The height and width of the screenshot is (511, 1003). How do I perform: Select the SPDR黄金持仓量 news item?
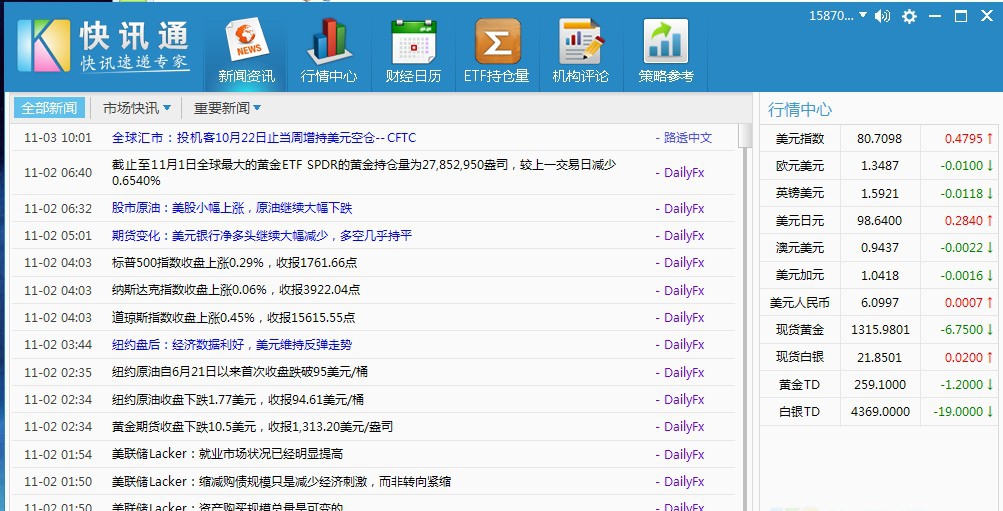tap(363, 173)
